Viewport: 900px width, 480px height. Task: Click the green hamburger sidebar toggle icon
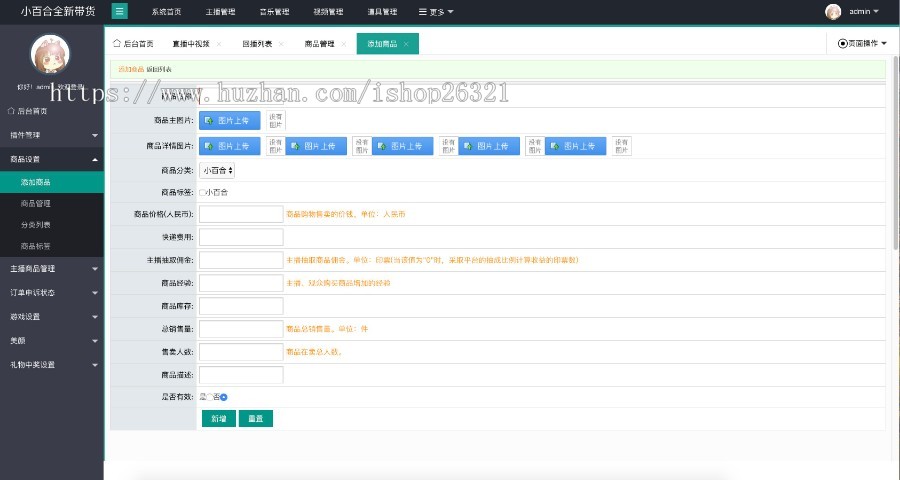click(120, 11)
